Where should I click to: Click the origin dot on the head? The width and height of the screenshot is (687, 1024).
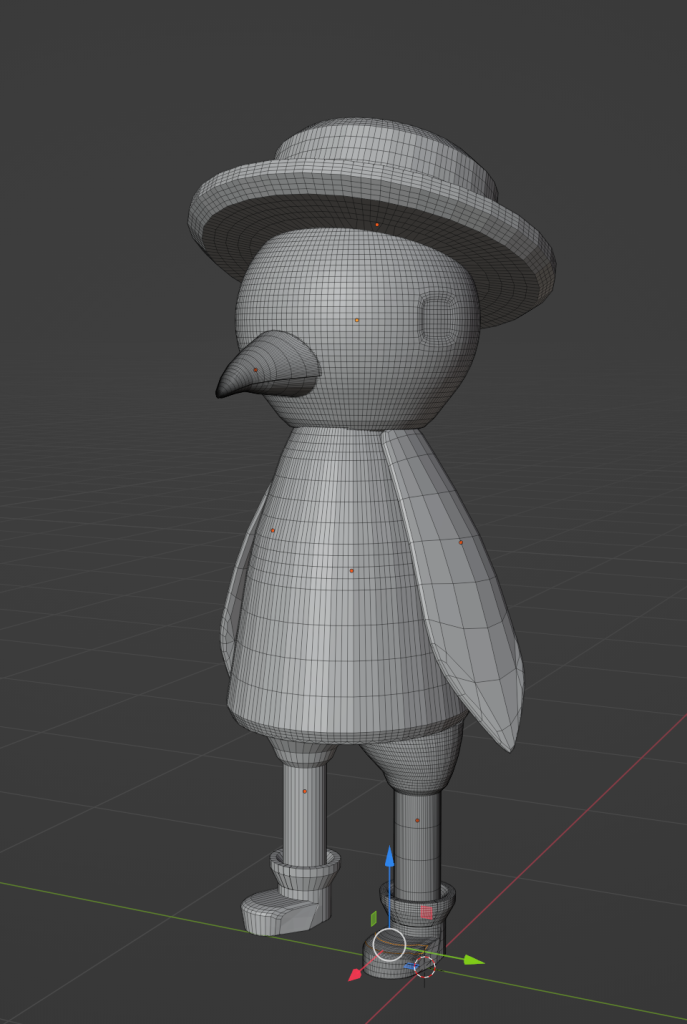[357, 321]
